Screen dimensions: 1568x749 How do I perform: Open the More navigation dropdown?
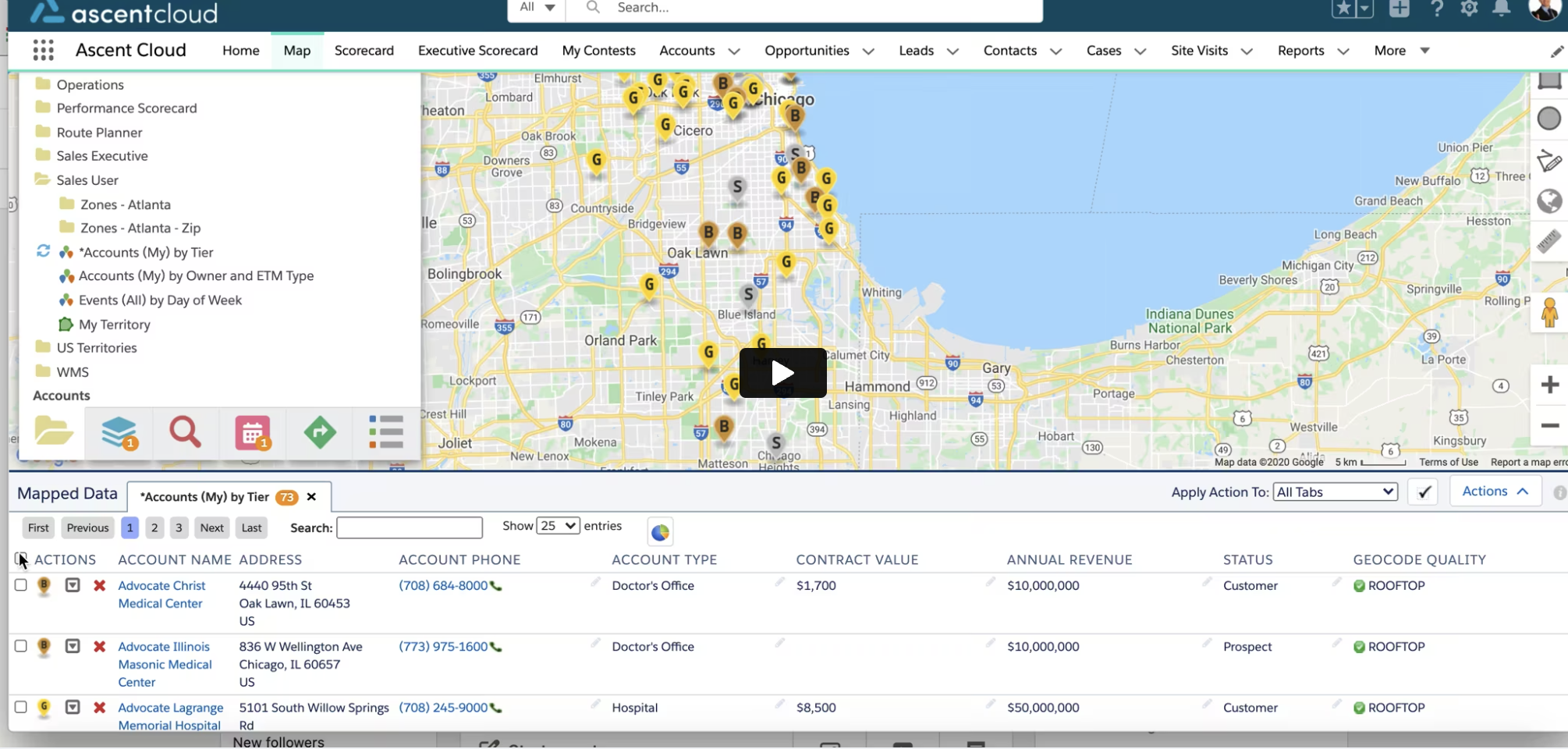point(1402,51)
